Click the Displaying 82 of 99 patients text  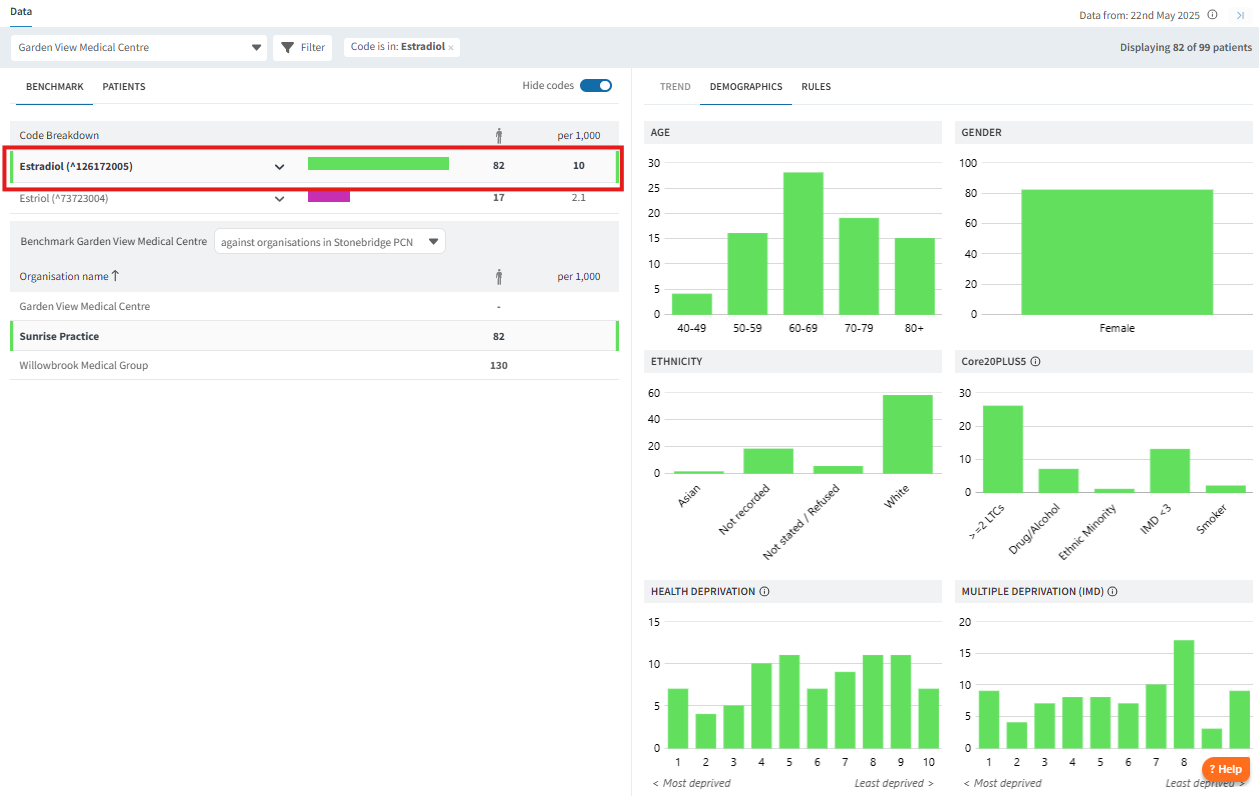(1185, 47)
